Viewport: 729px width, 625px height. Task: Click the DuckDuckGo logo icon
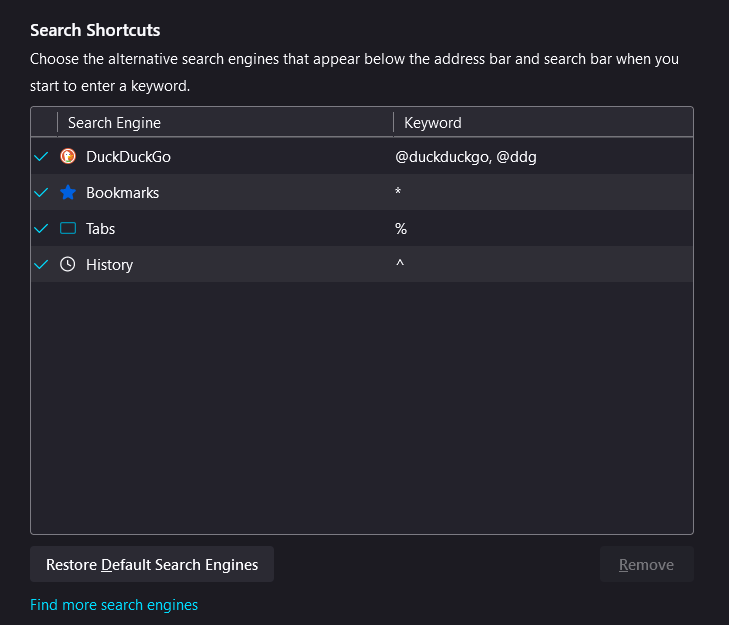(68, 156)
